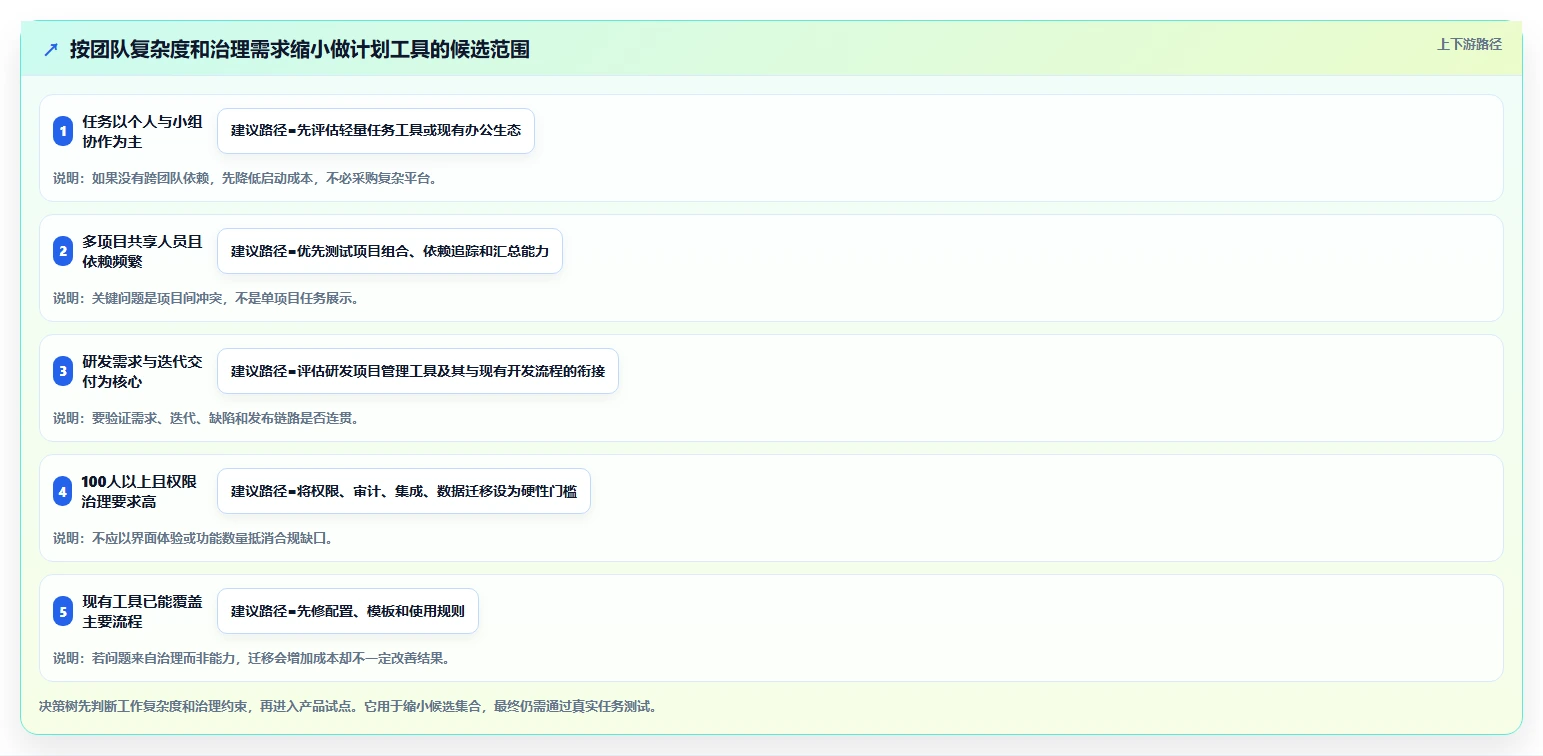Viewport: 1543px width, 756px height.
Task: Click the 上下游路径 label
Action: coord(1469,44)
